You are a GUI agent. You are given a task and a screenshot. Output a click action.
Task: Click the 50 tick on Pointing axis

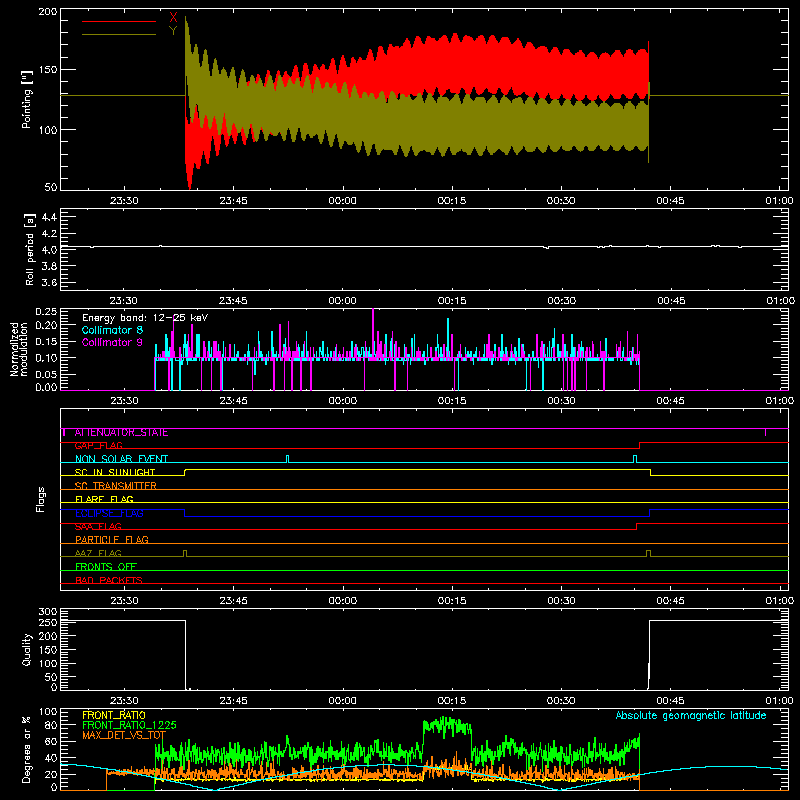51,187
